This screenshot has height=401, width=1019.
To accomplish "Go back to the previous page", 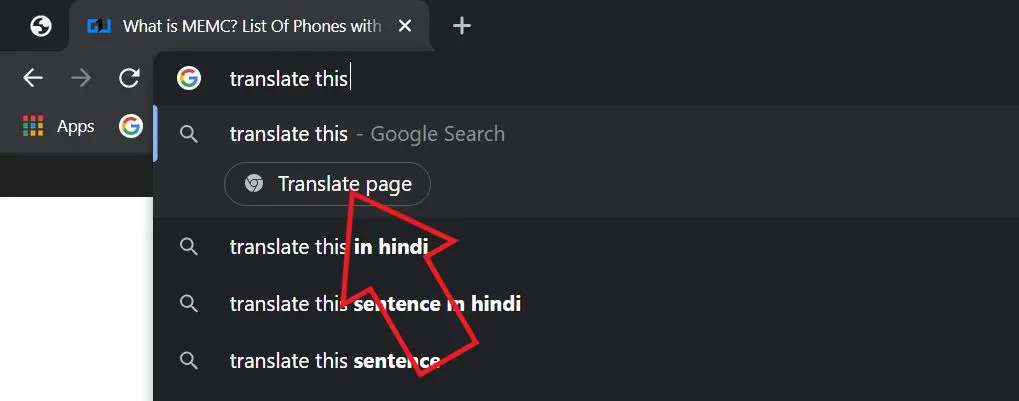I will [x=33, y=78].
